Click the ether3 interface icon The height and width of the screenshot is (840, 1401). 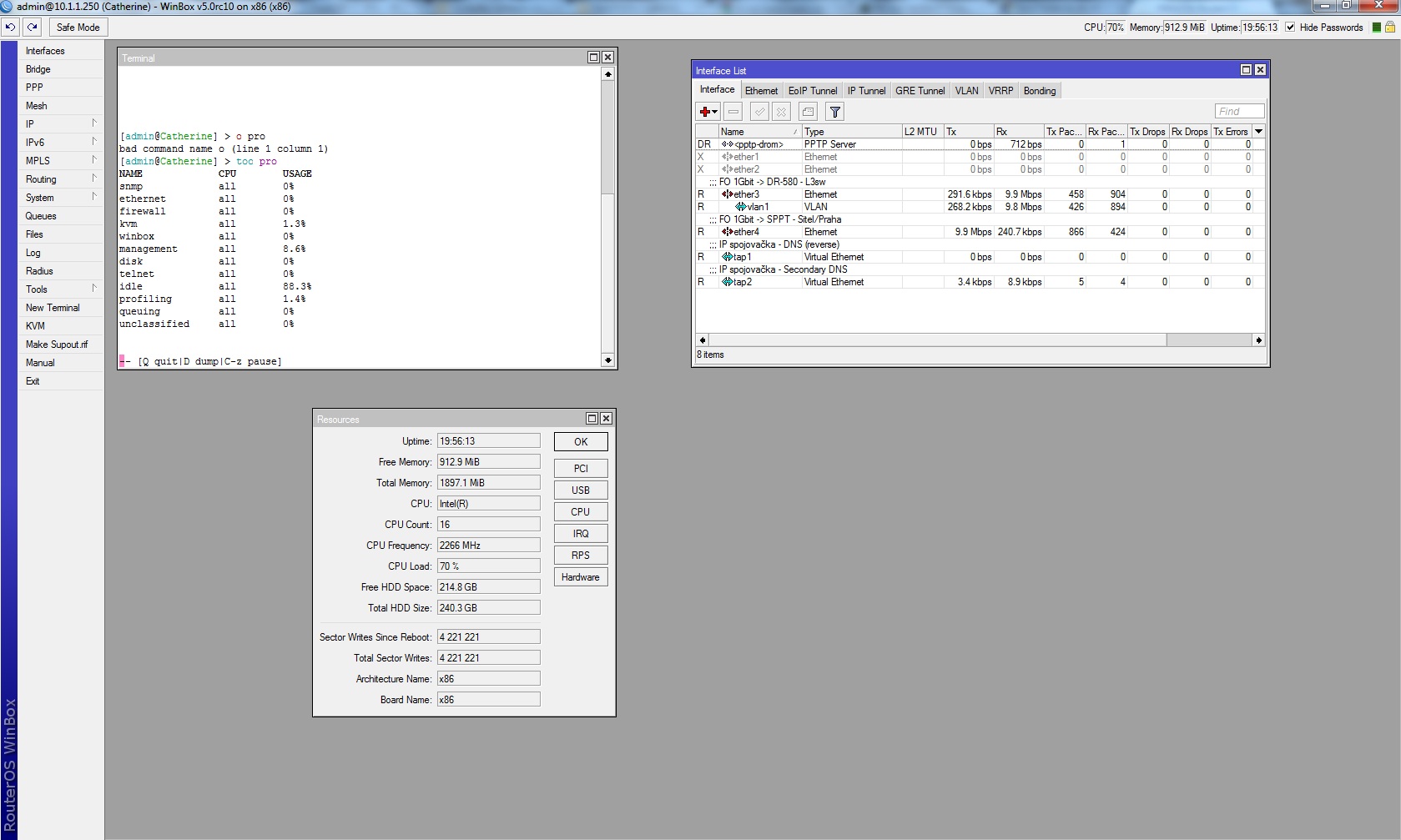(x=728, y=194)
